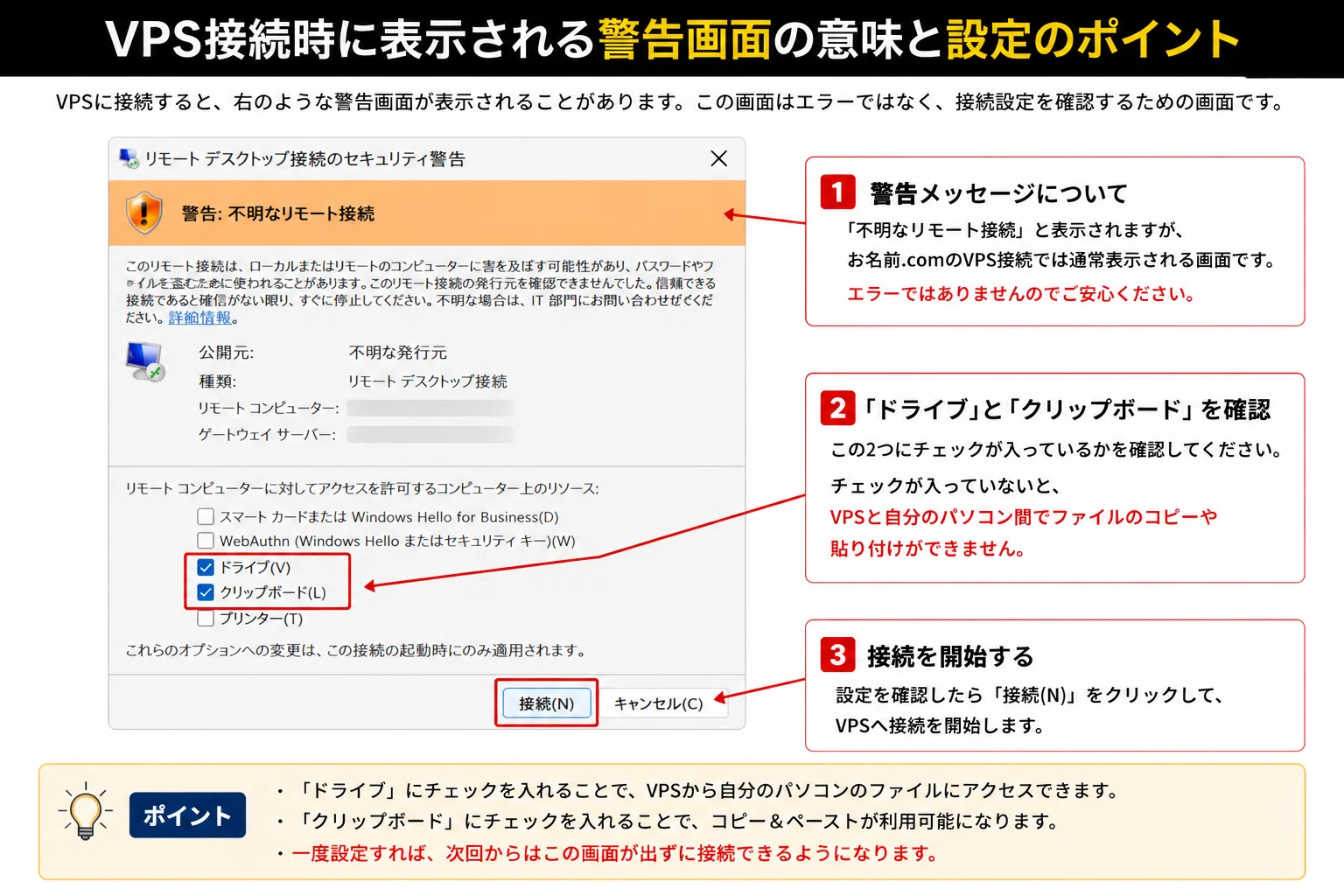Click the 公開元: label
Image resolution: width=1344 pixels, height=896 pixels.
226,353
